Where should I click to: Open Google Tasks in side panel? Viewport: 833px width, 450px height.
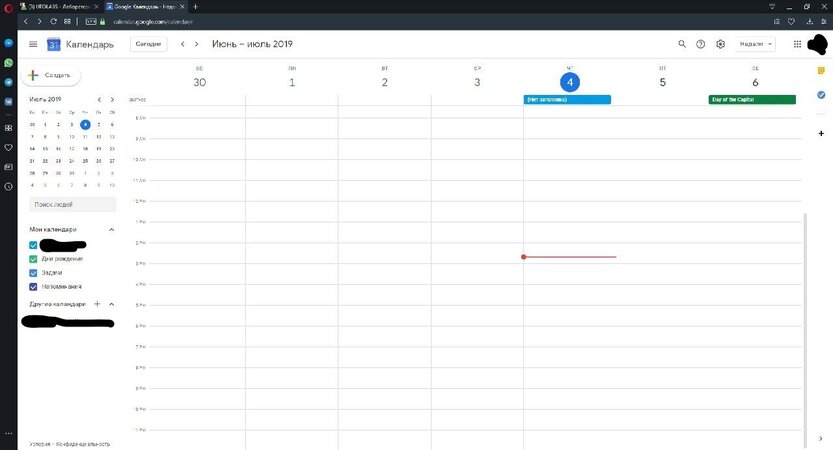pyautogui.click(x=821, y=95)
